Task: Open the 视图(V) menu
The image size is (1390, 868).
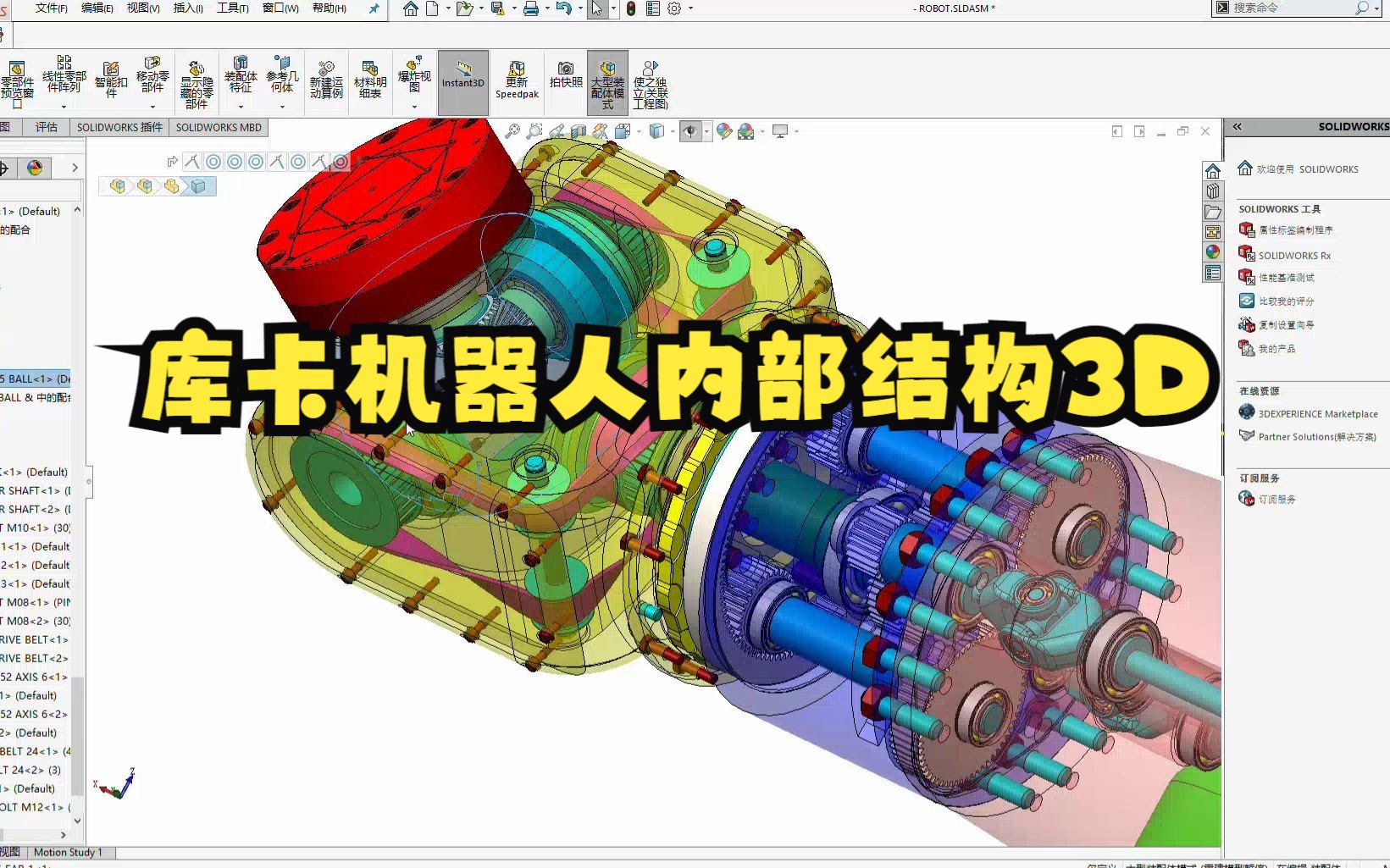Action: 143,8
